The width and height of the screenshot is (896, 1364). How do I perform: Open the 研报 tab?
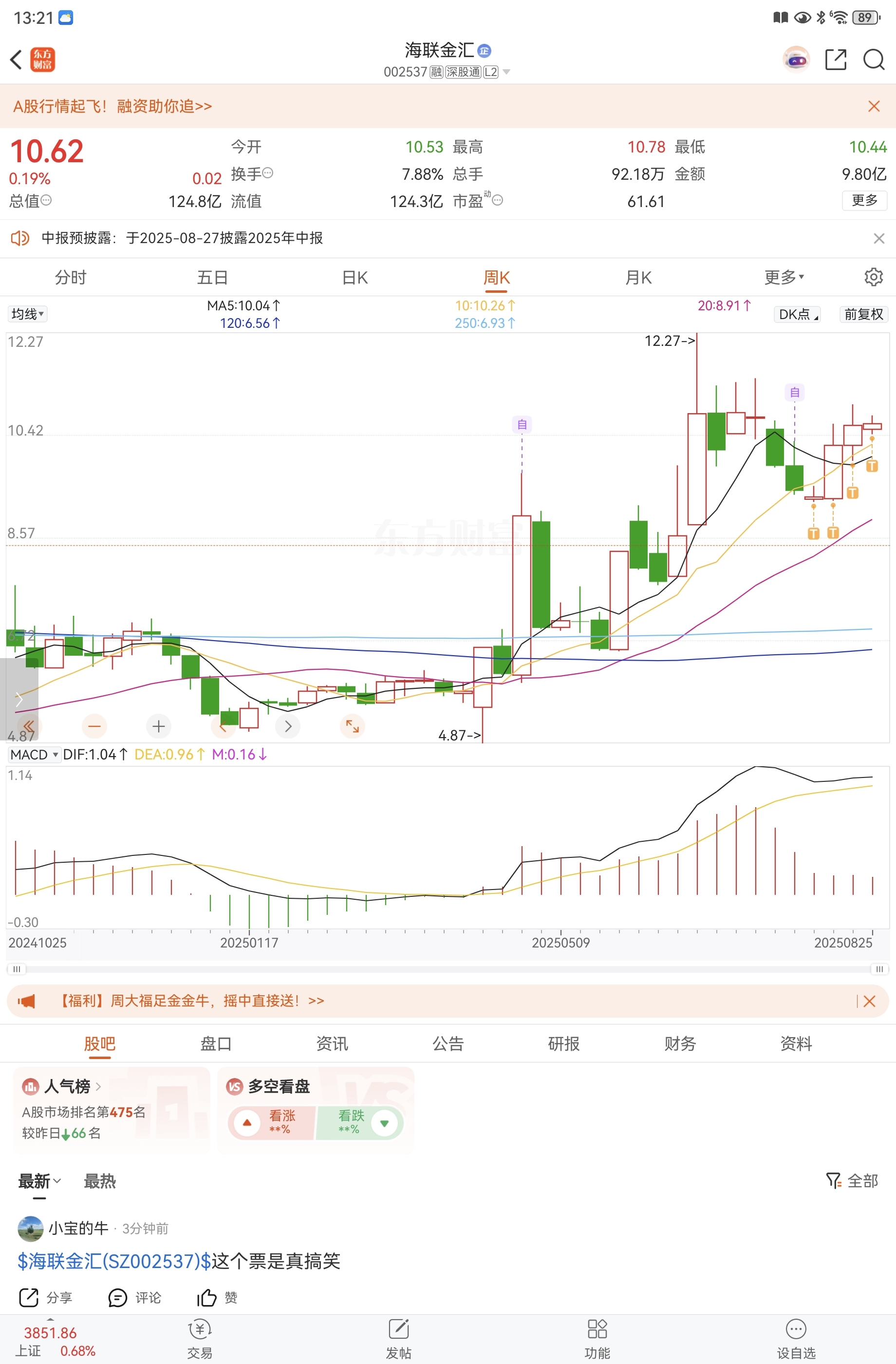[x=564, y=1043]
